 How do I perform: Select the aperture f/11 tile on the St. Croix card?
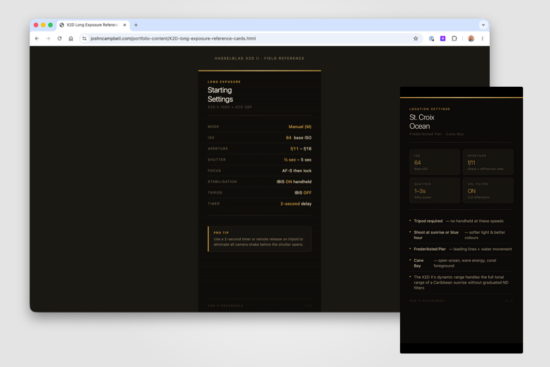[488, 162]
